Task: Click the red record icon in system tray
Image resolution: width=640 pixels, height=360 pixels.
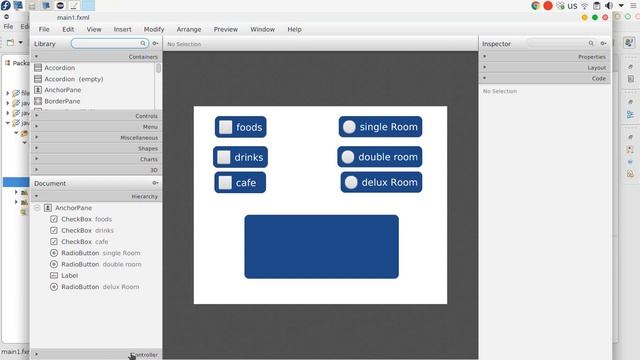Action: point(548,6)
